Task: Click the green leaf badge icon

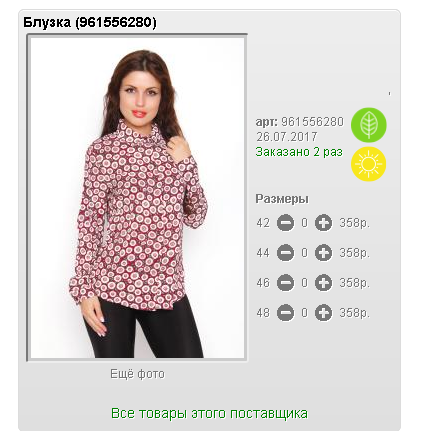Action: (369, 125)
